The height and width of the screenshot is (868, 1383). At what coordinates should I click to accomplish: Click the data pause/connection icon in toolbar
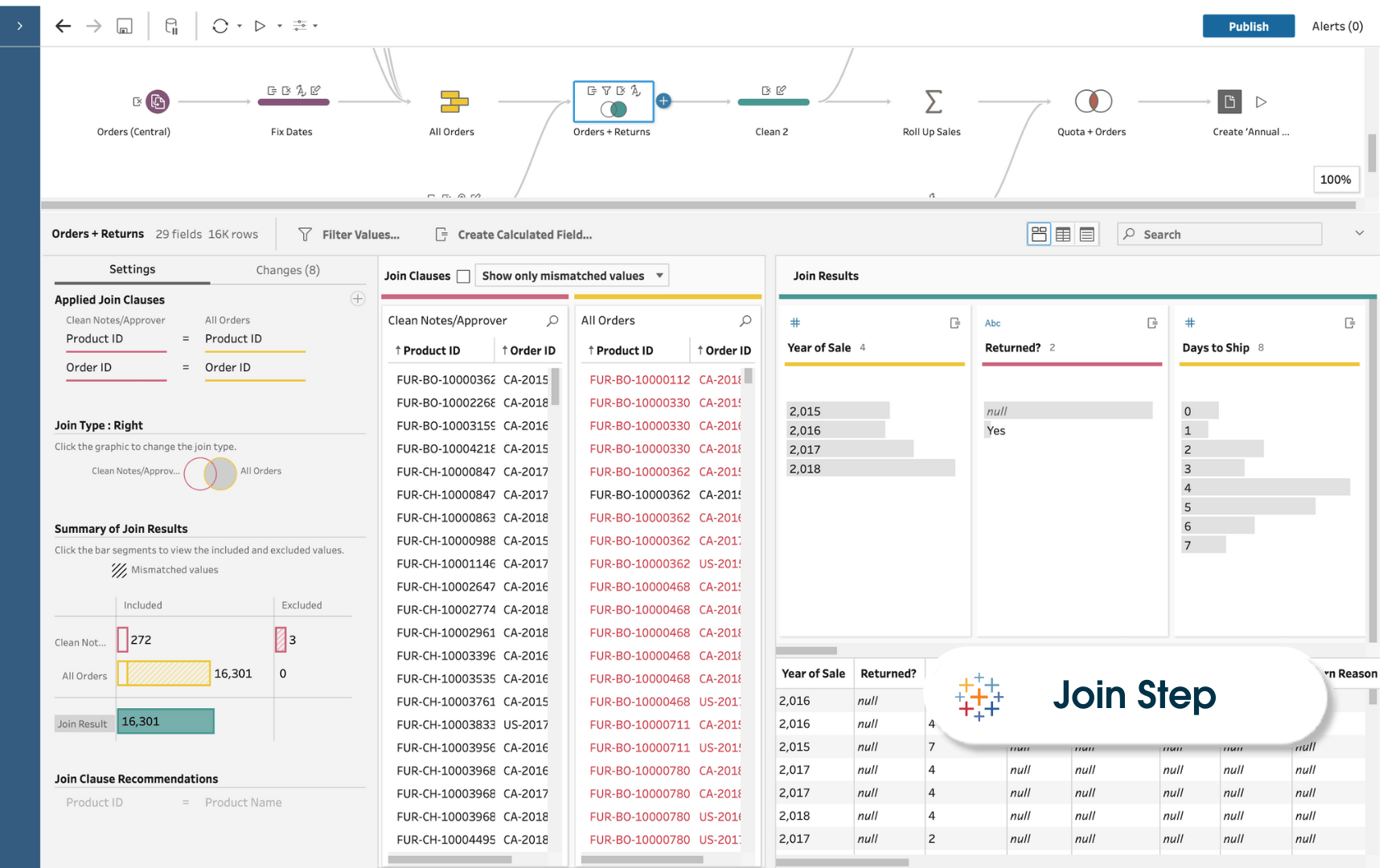click(171, 25)
